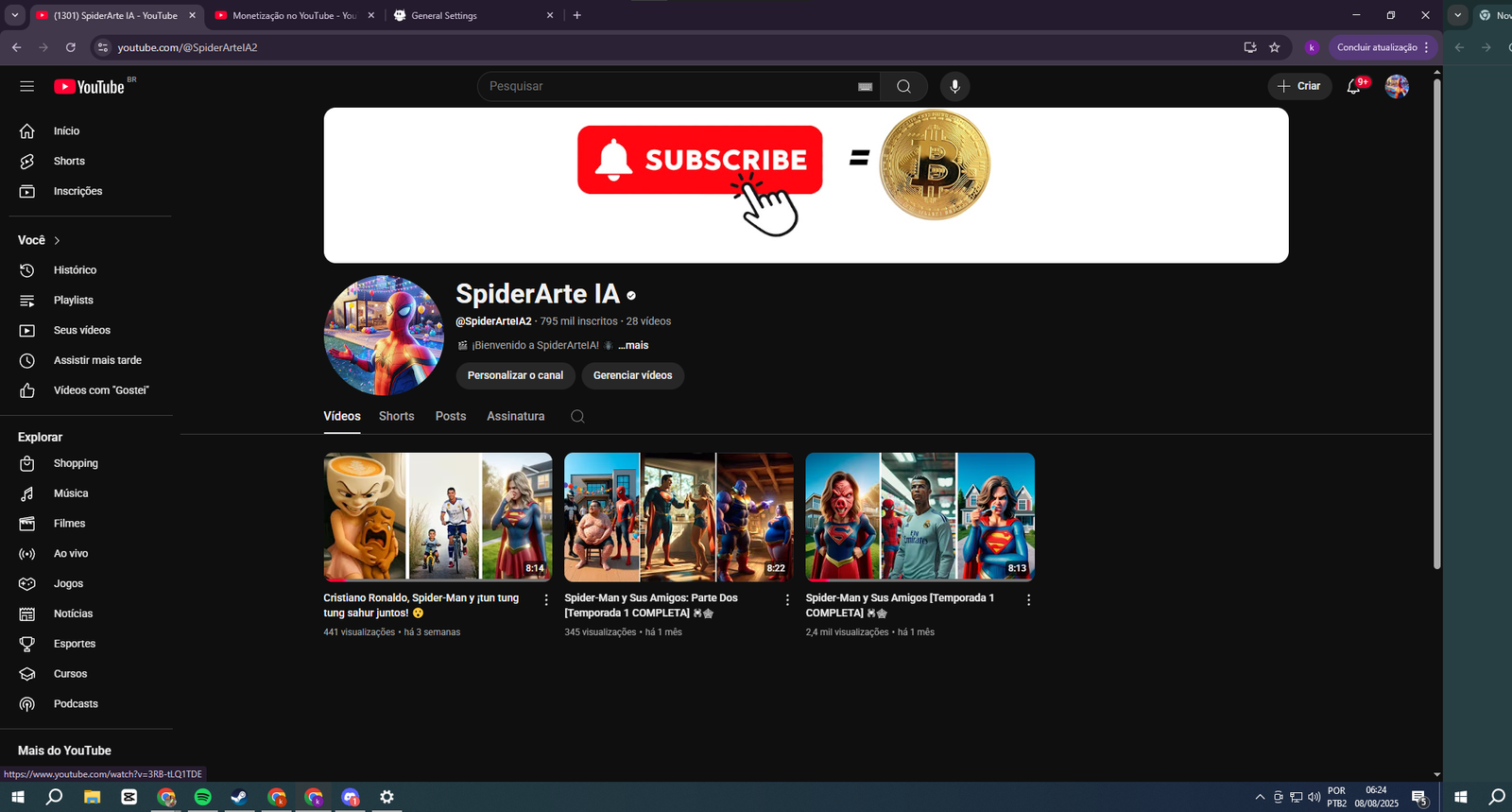Image resolution: width=1512 pixels, height=812 pixels.
Task: Open File Explorer from taskbar
Action: [92, 797]
